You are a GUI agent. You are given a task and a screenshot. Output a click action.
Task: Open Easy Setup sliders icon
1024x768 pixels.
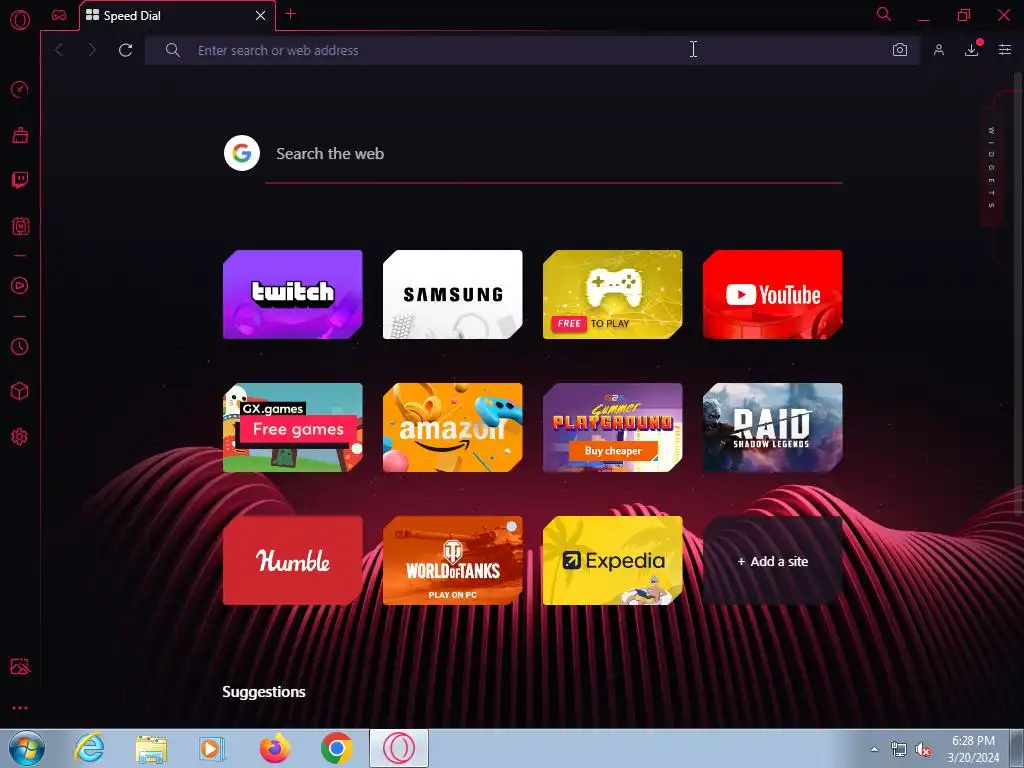pyautogui.click(x=1005, y=50)
